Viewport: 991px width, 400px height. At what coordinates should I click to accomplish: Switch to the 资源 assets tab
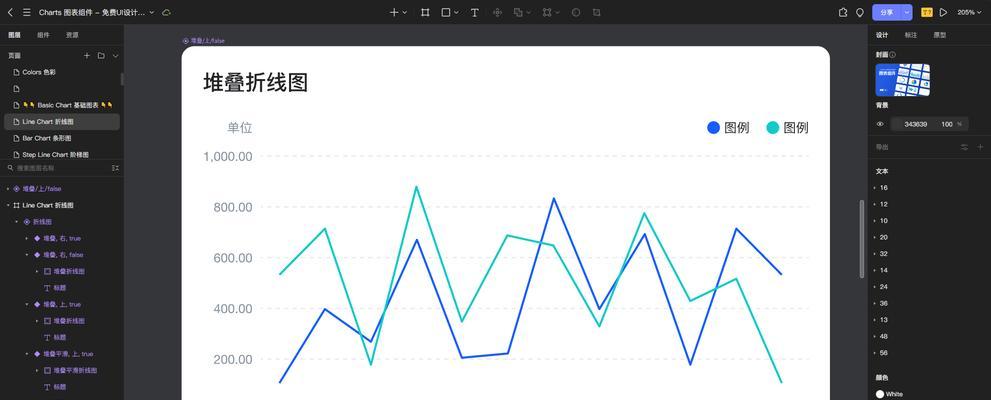point(73,35)
